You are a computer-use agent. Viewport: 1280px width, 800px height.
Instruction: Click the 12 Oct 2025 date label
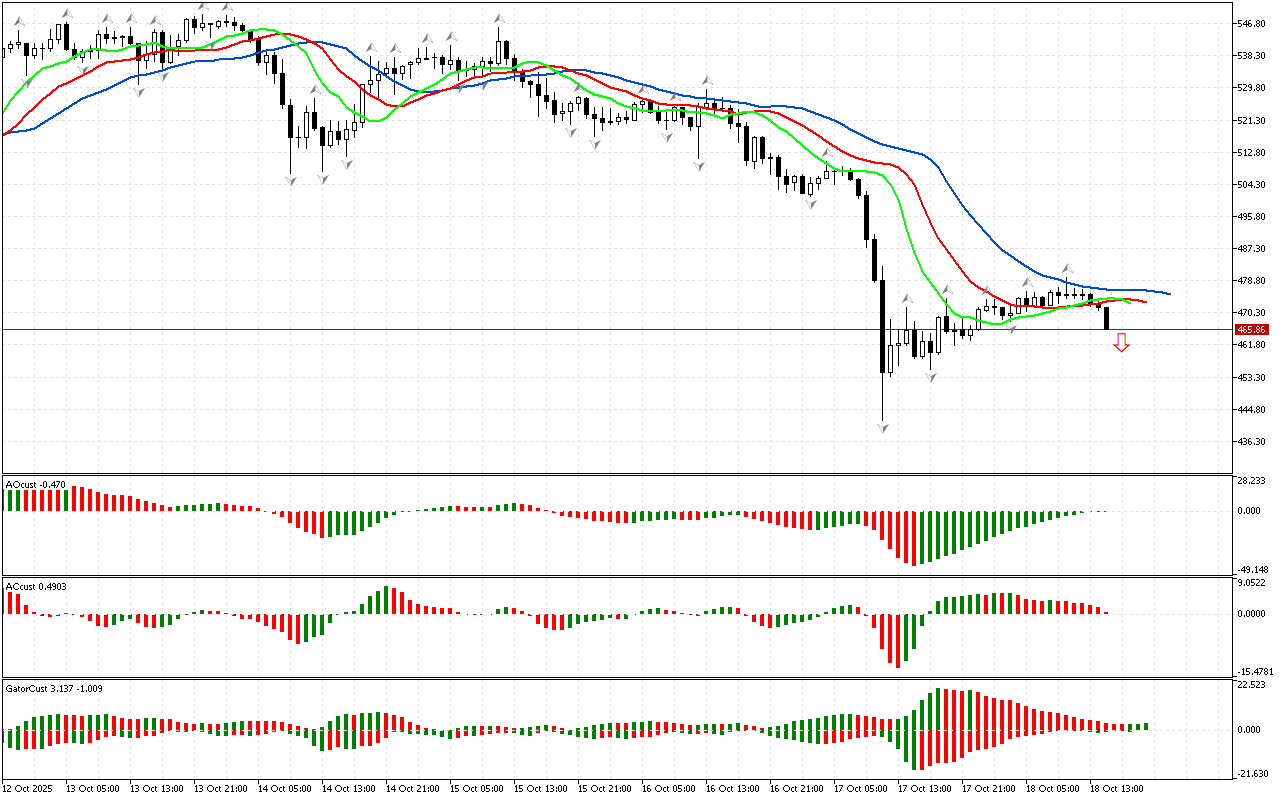point(29,788)
